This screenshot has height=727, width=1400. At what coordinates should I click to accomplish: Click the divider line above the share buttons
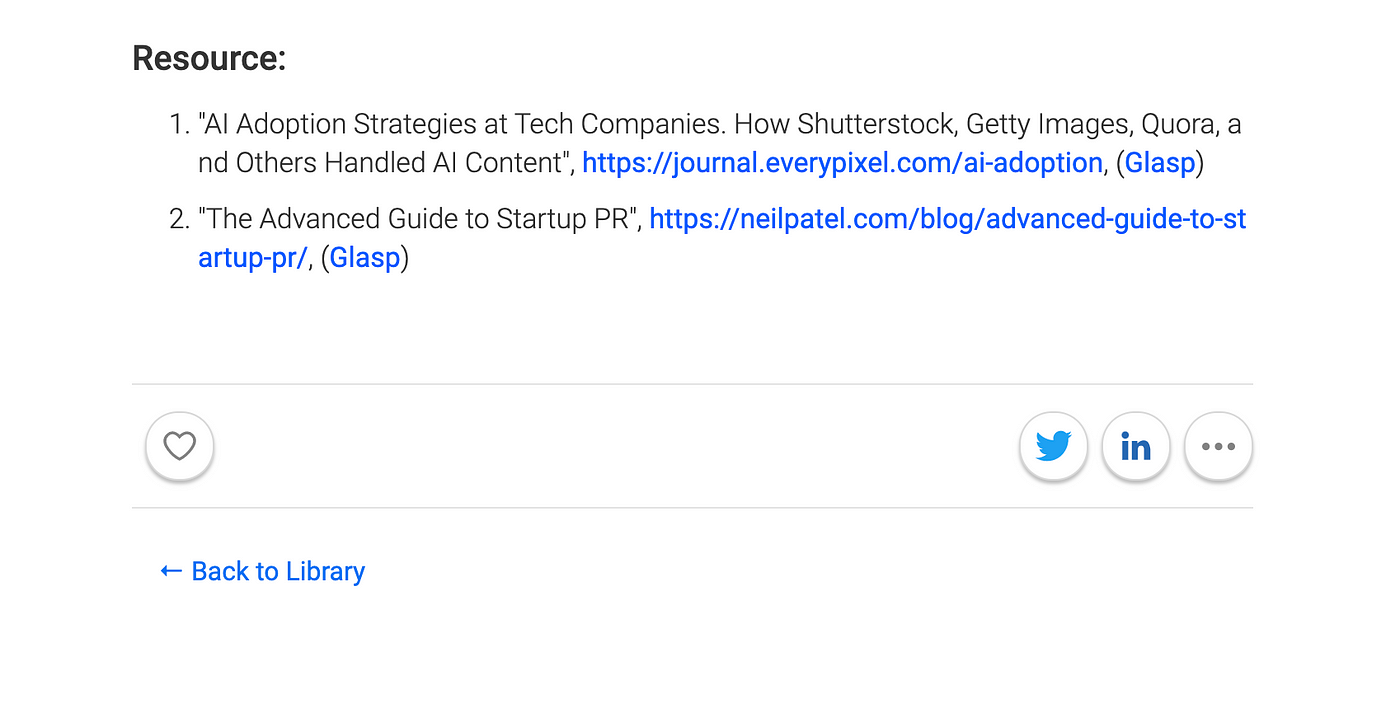pyautogui.click(x=692, y=384)
